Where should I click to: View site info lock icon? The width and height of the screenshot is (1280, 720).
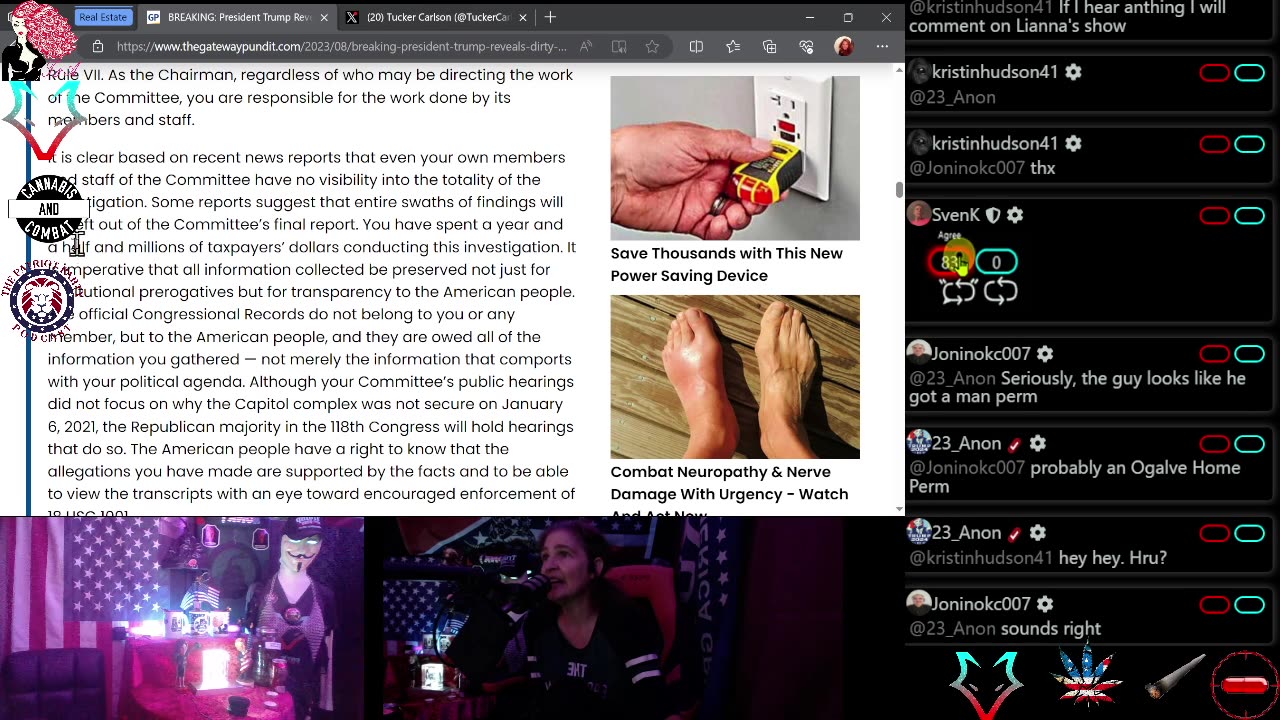coord(97,46)
